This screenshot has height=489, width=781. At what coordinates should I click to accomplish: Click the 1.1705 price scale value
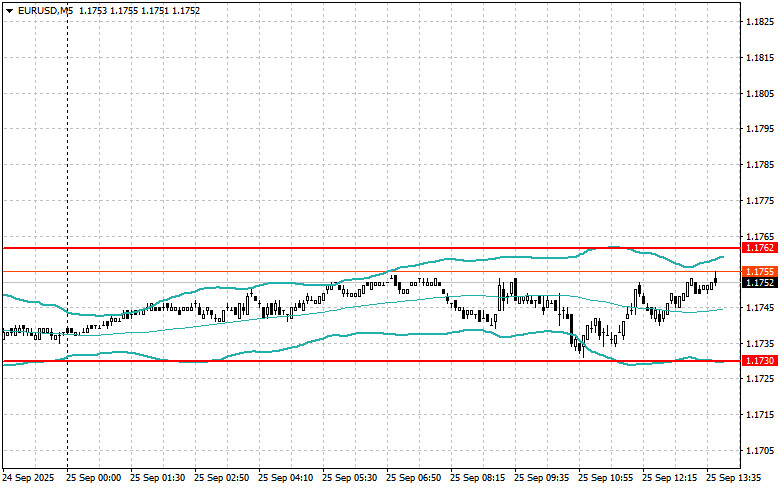pos(760,451)
